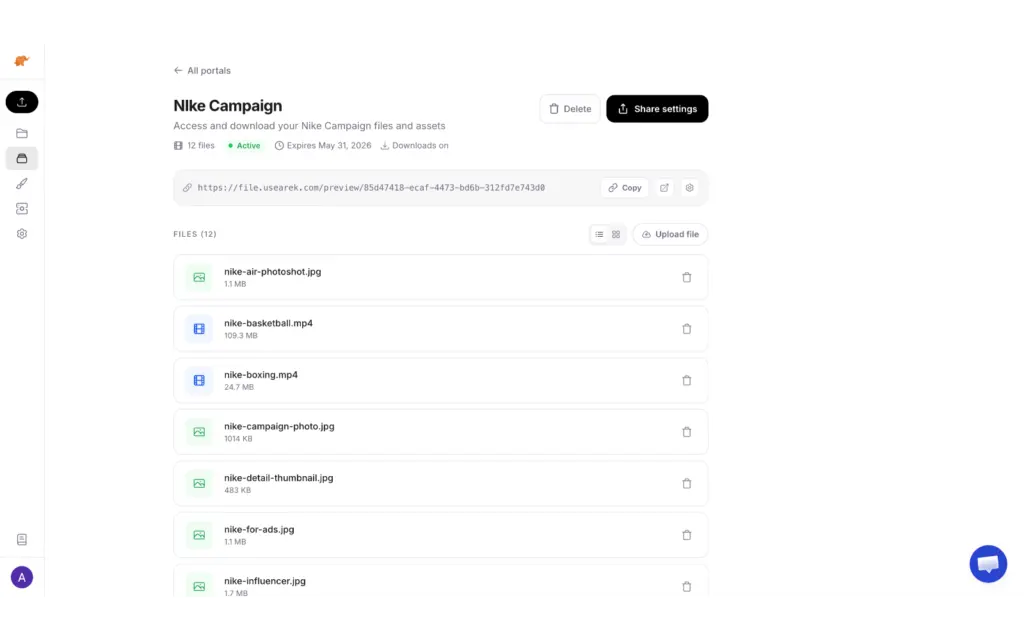Image resolution: width=1024 pixels, height=640 pixels.
Task: Select the nike-influencer.jpg file name
Action: tap(264, 581)
